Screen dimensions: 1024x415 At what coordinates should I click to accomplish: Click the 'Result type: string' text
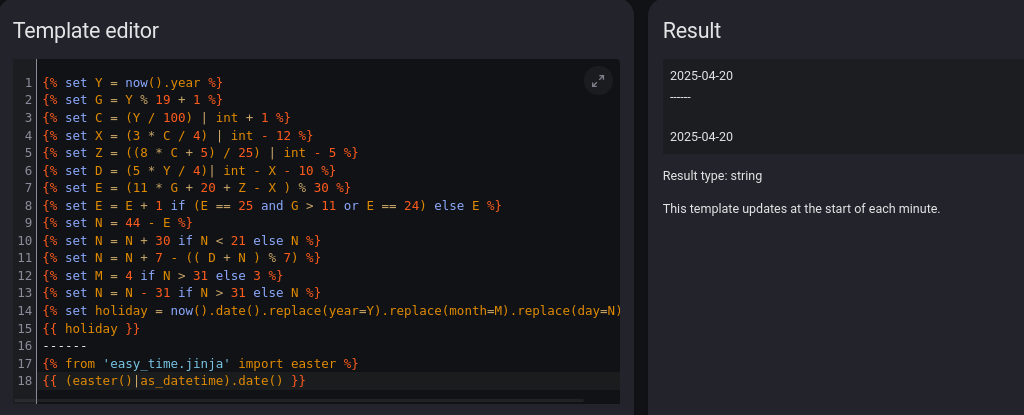point(712,176)
